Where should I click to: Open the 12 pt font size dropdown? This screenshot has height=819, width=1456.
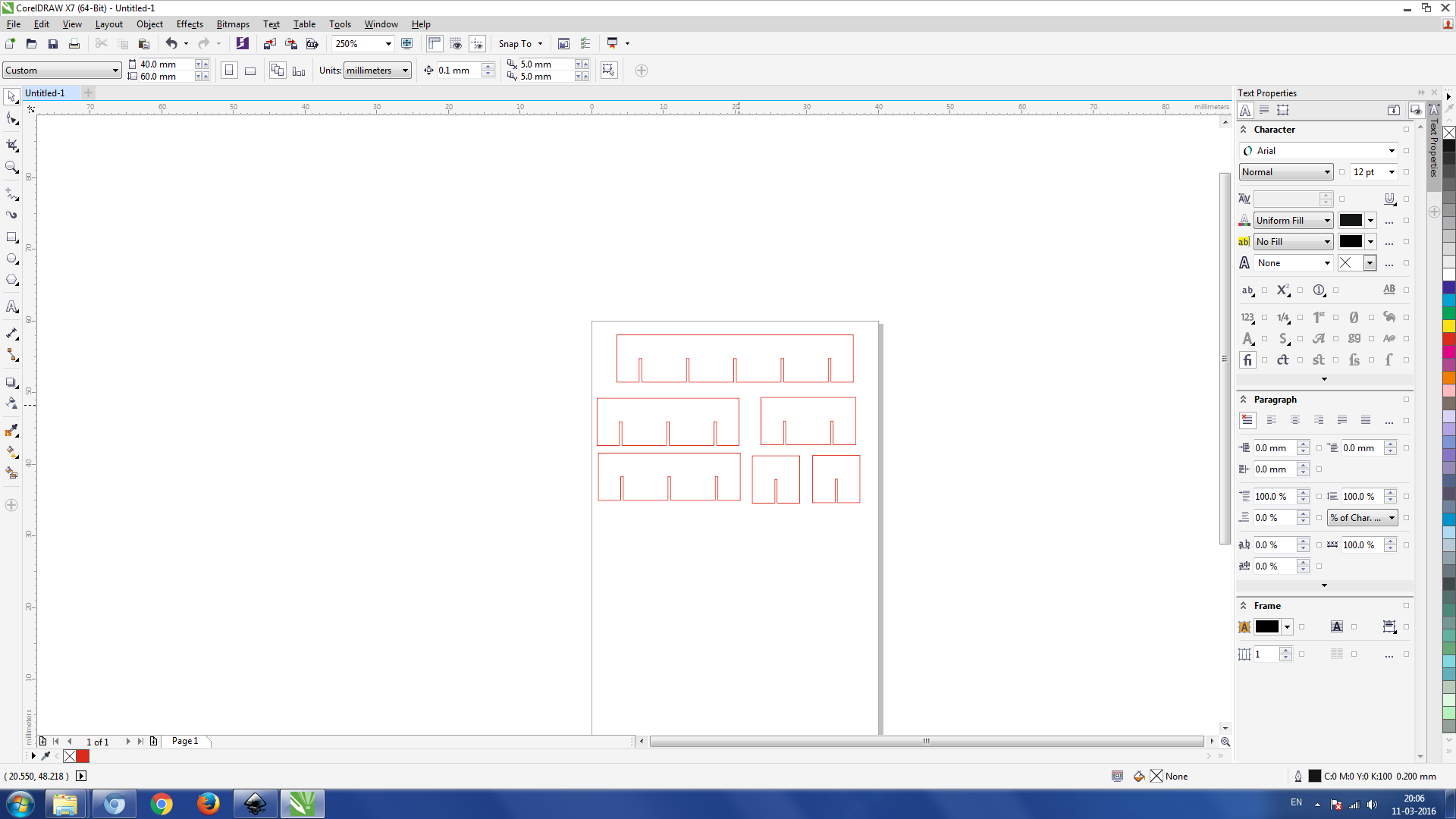pyautogui.click(x=1392, y=172)
